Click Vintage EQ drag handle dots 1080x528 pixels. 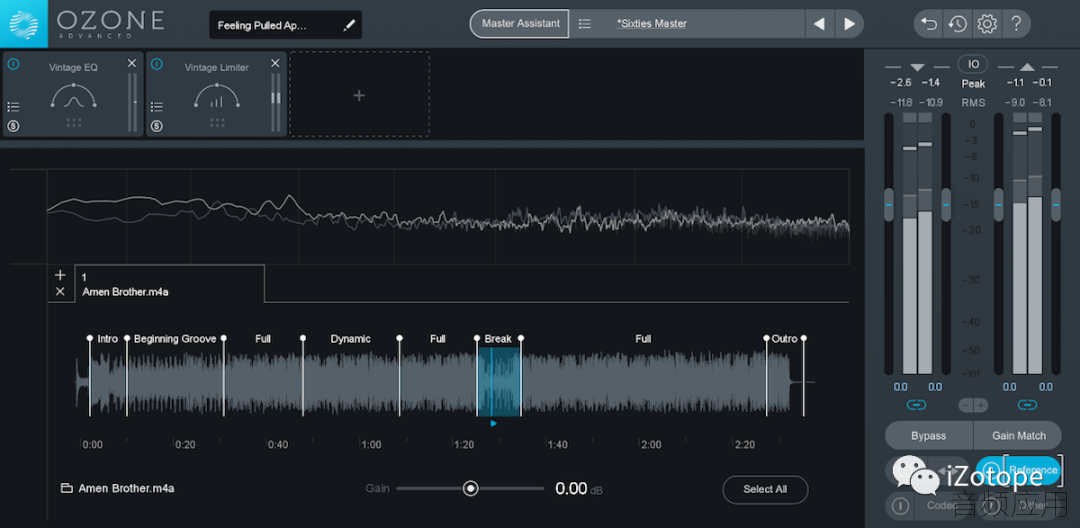point(74,123)
